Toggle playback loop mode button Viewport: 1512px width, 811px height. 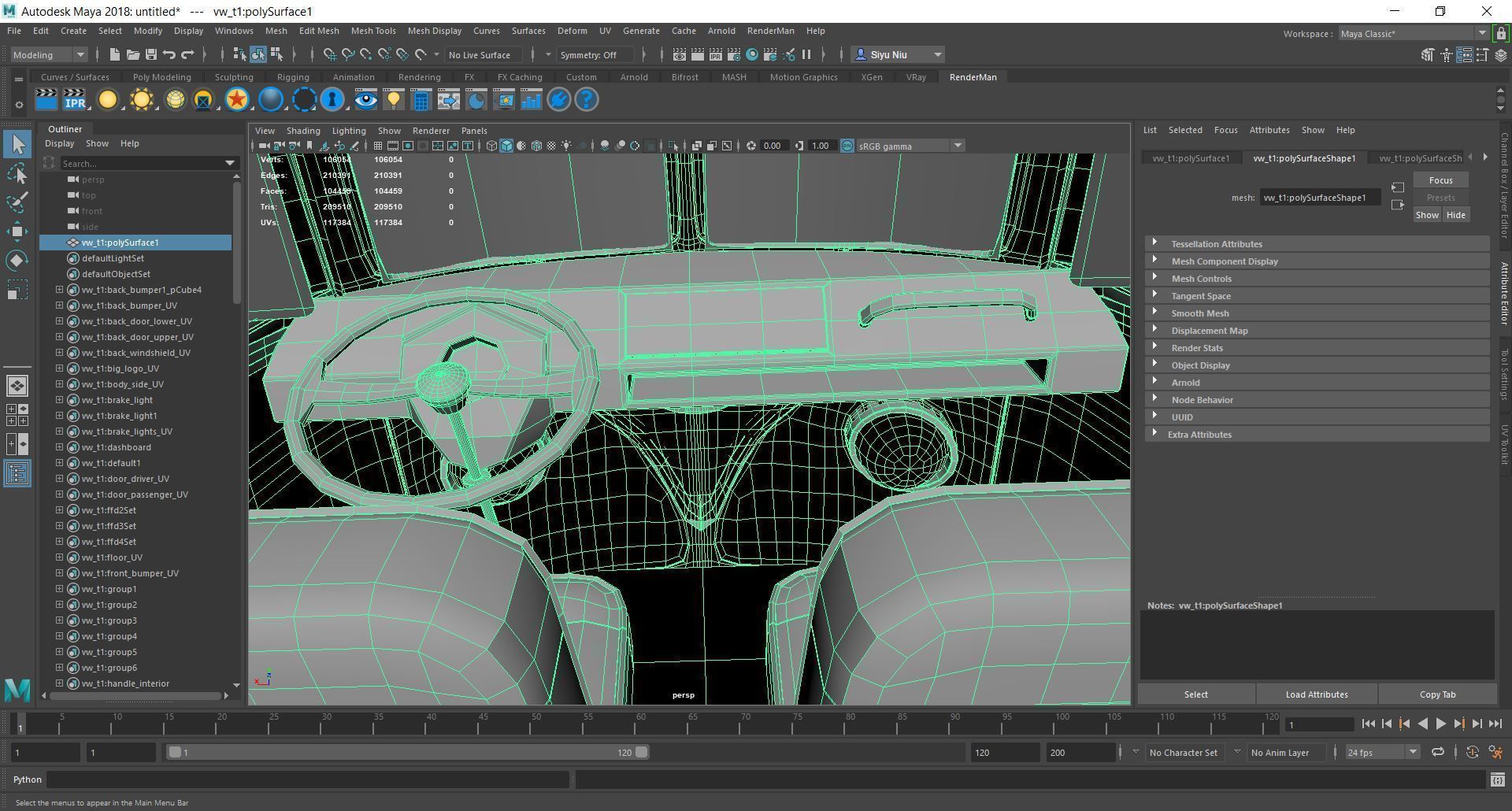1438,753
